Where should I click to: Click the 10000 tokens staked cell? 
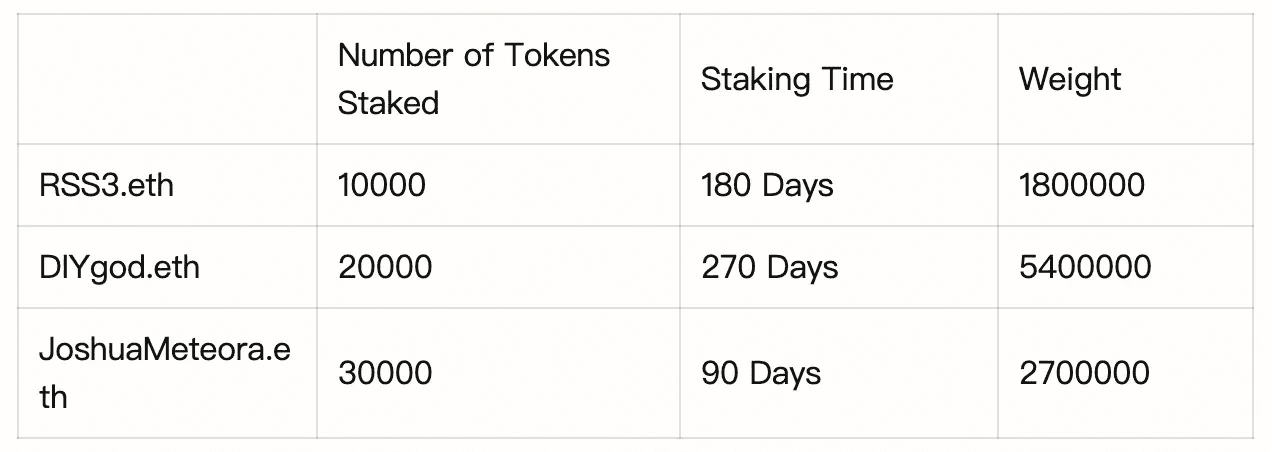pos(382,185)
